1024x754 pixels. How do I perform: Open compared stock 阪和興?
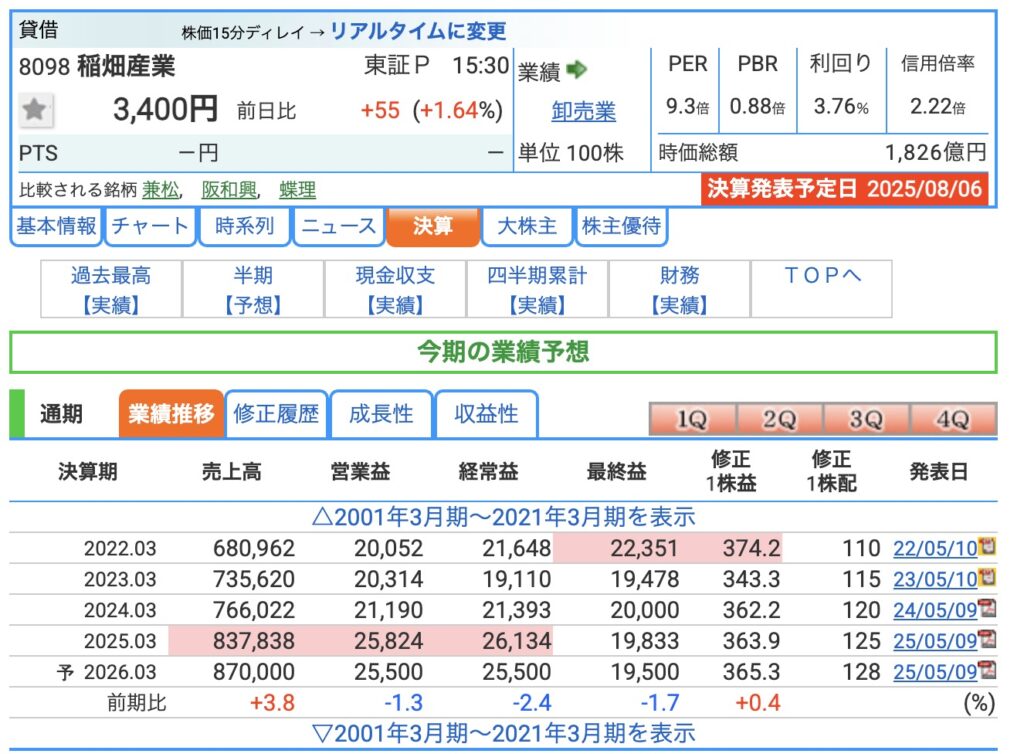(229, 190)
